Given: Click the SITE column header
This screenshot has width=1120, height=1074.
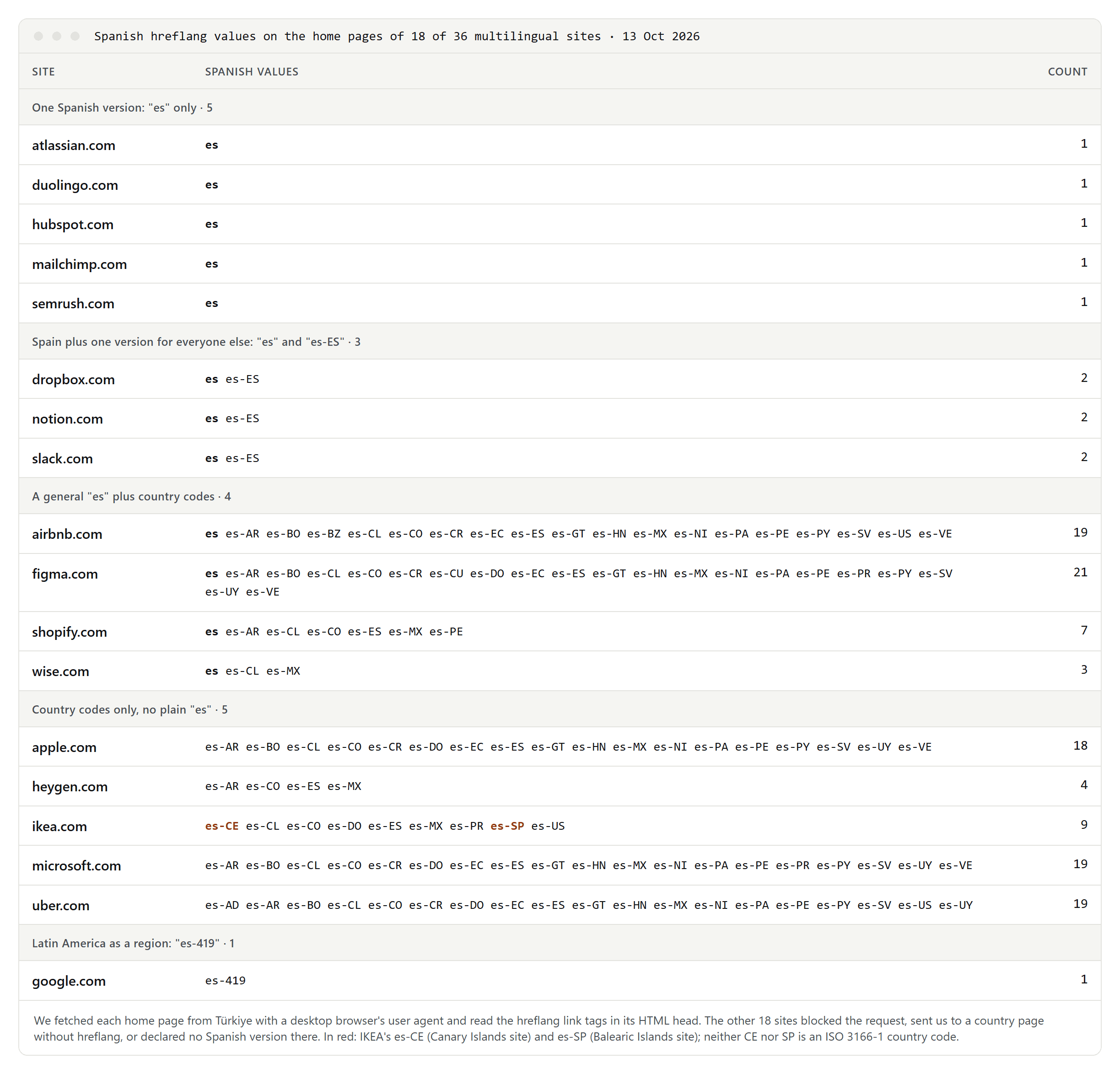Looking at the screenshot, I should coord(43,71).
